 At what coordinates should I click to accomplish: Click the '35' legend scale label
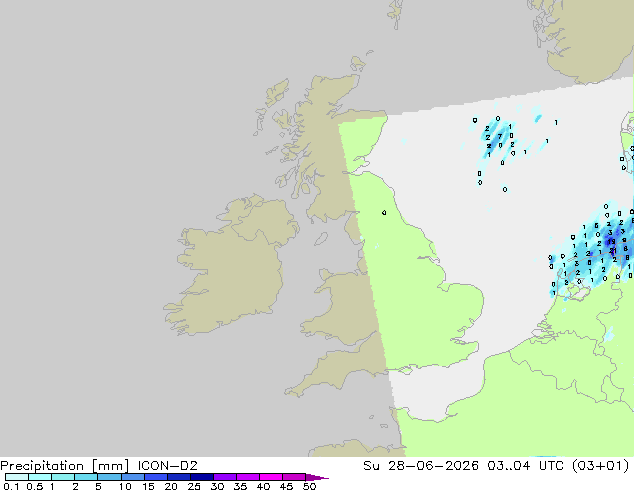(x=240, y=486)
